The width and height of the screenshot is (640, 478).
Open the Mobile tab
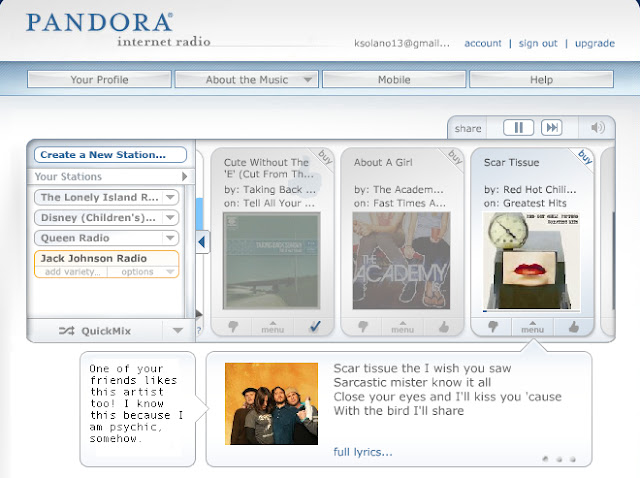pyautogui.click(x=394, y=80)
